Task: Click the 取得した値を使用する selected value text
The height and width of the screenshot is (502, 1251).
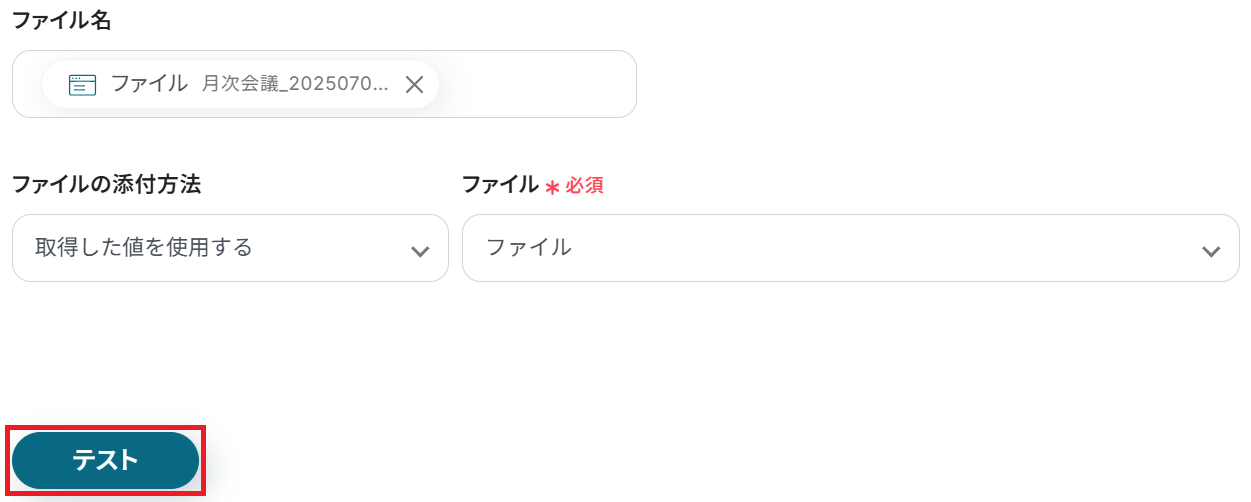Action: [143, 247]
